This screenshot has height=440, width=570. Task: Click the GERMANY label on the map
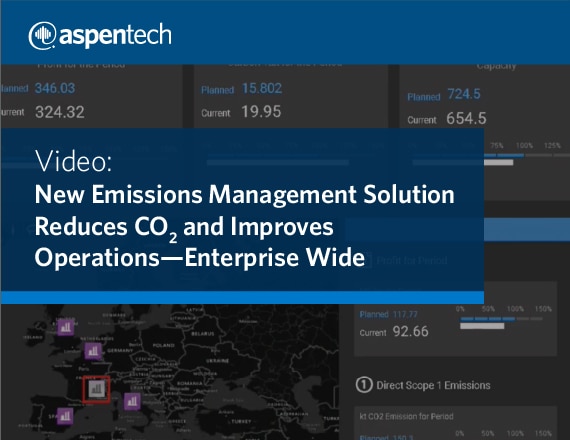120,350
